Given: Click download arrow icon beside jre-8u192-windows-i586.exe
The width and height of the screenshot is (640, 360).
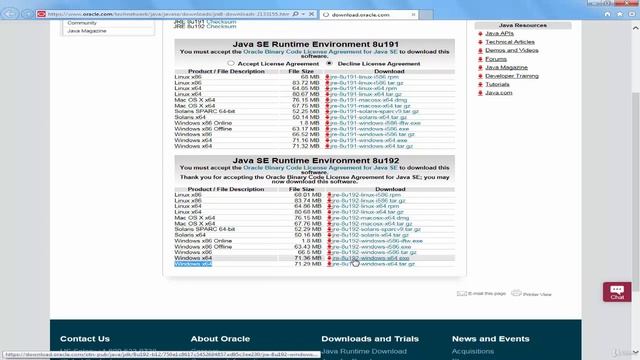Looking at the screenshot, I should tap(329, 247).
